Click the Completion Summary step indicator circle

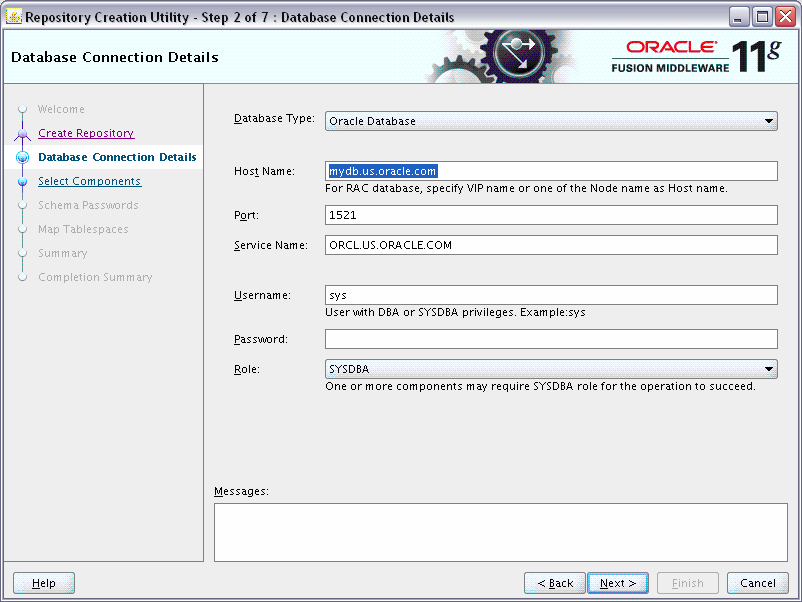(22, 277)
